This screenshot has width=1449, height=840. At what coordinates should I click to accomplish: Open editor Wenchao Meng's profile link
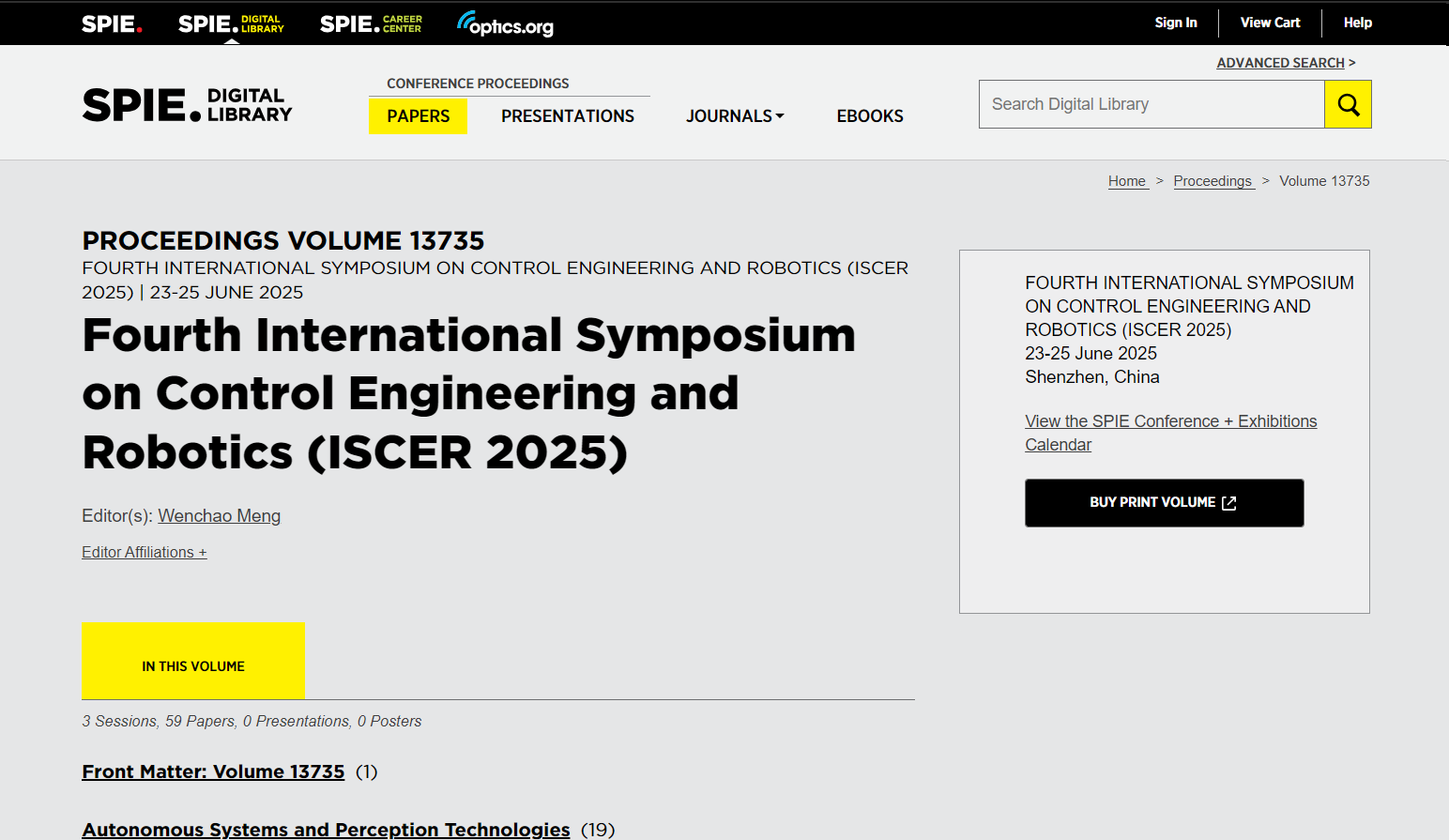219,516
